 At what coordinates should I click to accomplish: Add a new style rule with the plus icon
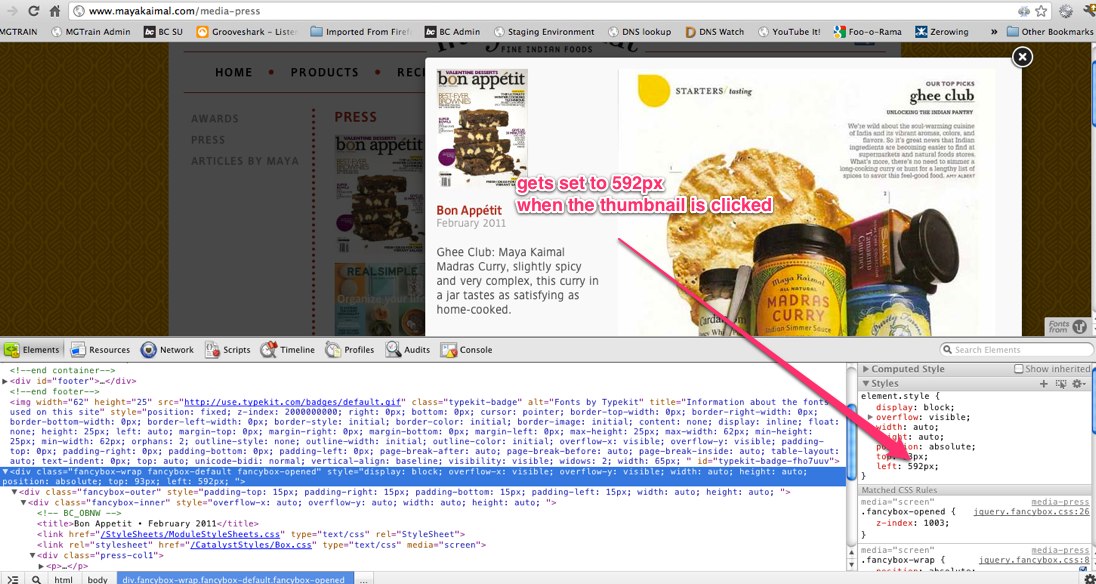[1044, 383]
